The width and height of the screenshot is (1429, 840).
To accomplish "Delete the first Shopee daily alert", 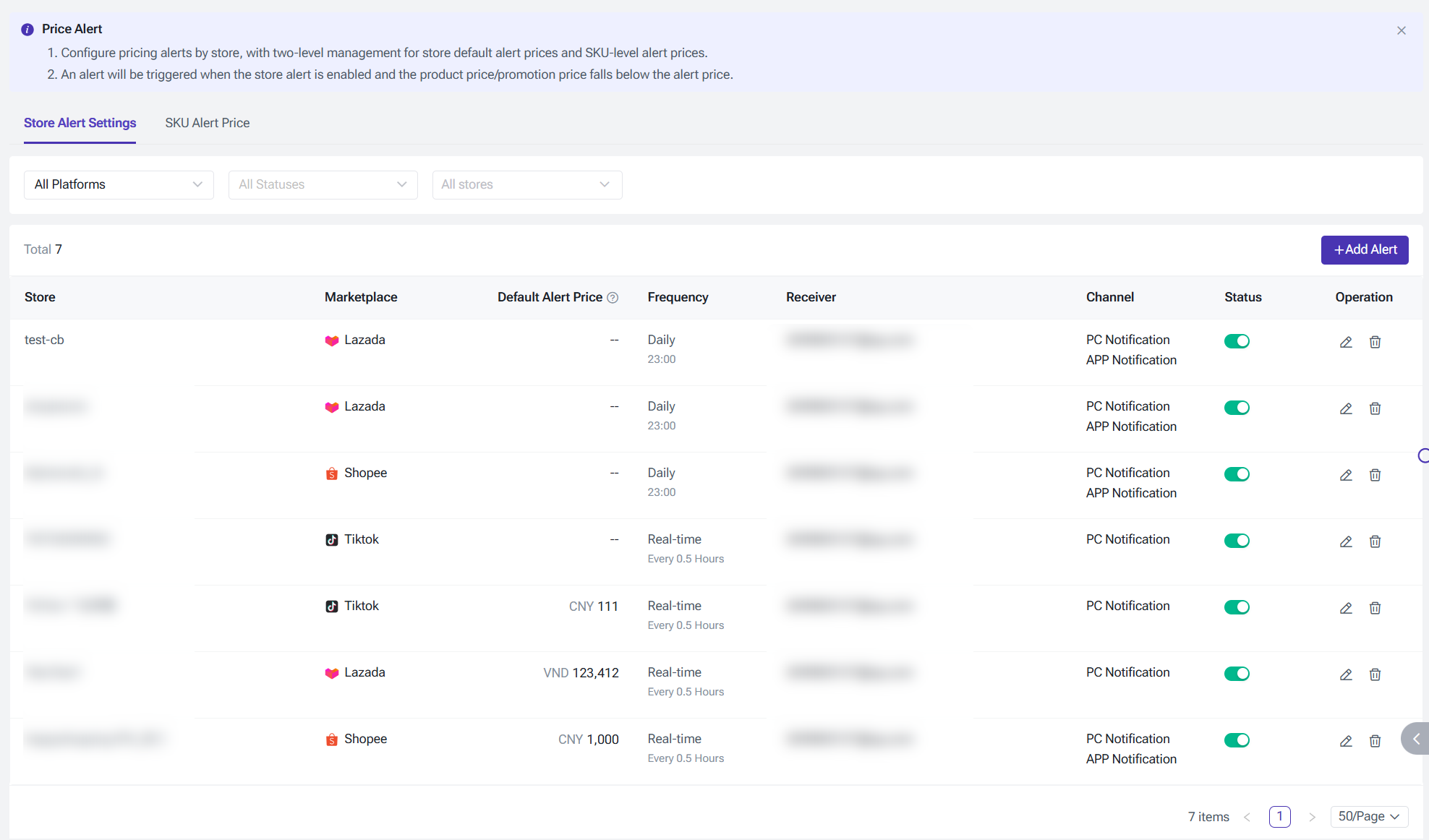I will (1375, 475).
